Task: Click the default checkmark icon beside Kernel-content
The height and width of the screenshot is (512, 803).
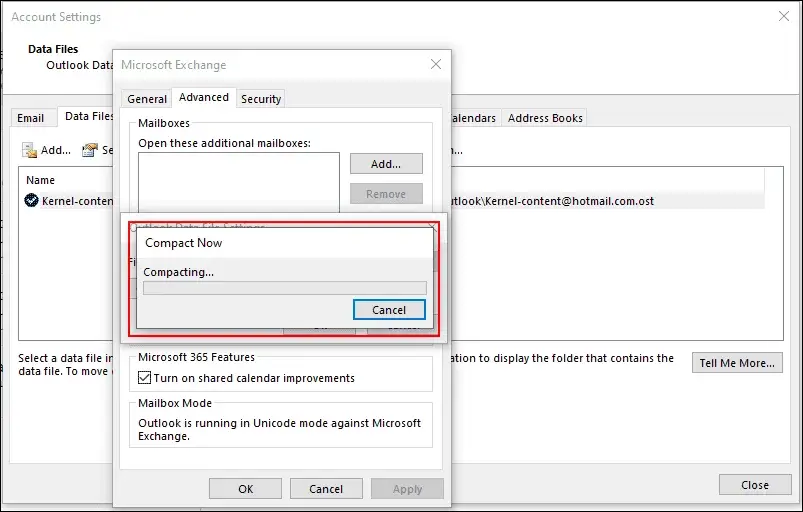Action: pos(31,200)
